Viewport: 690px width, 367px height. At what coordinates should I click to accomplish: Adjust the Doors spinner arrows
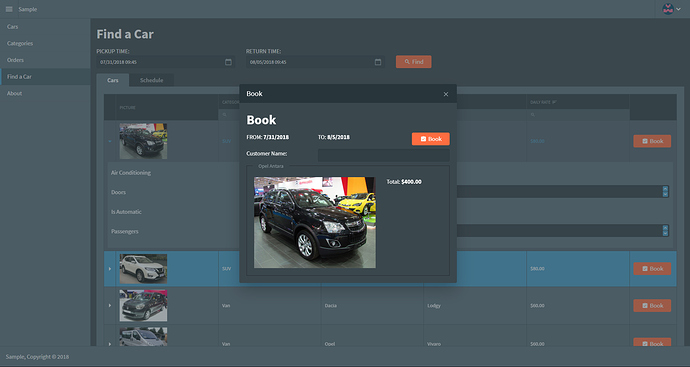pos(665,191)
